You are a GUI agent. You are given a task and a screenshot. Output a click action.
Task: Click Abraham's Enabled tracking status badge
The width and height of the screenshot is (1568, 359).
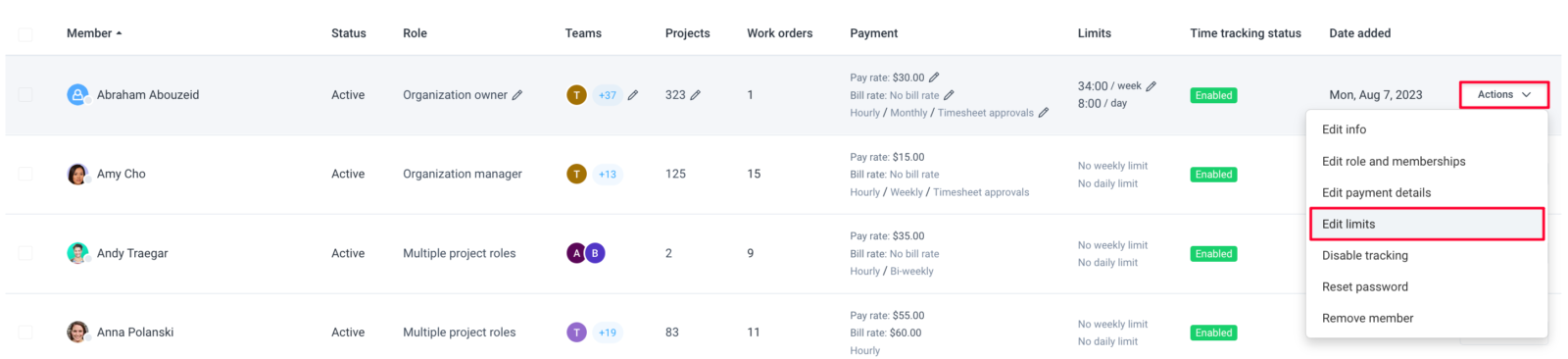coord(1213,95)
